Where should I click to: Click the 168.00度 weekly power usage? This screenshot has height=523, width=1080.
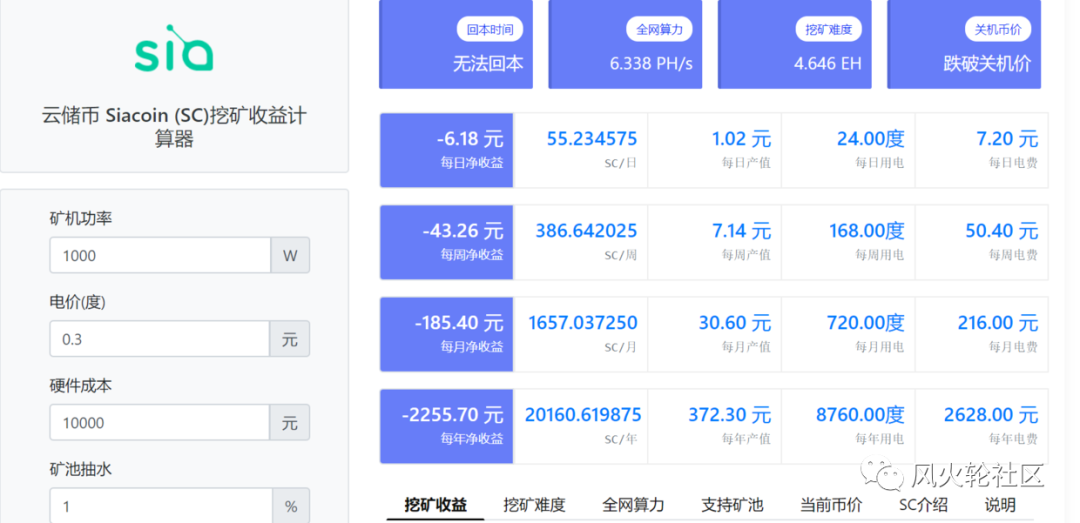pos(866,231)
